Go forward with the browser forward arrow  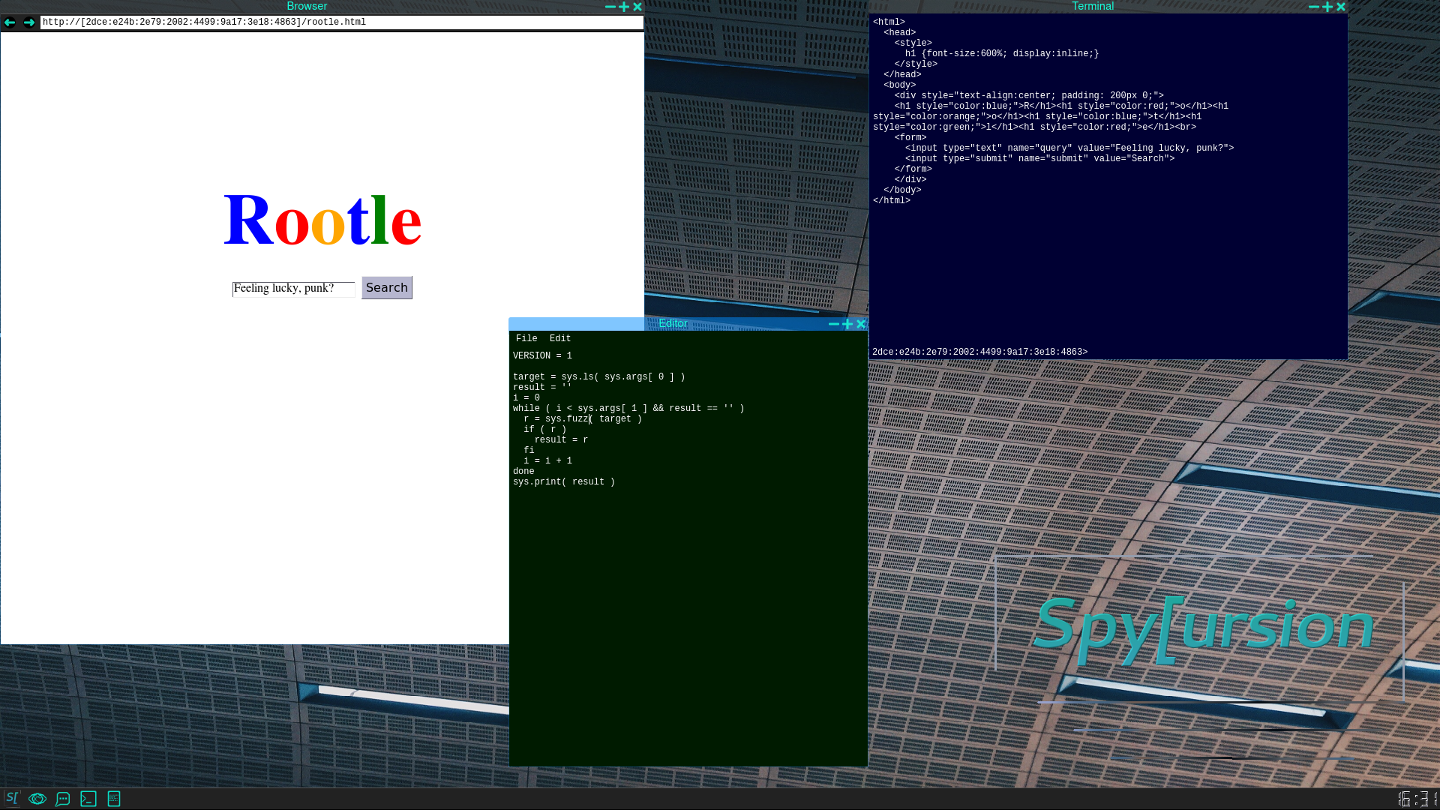point(29,22)
